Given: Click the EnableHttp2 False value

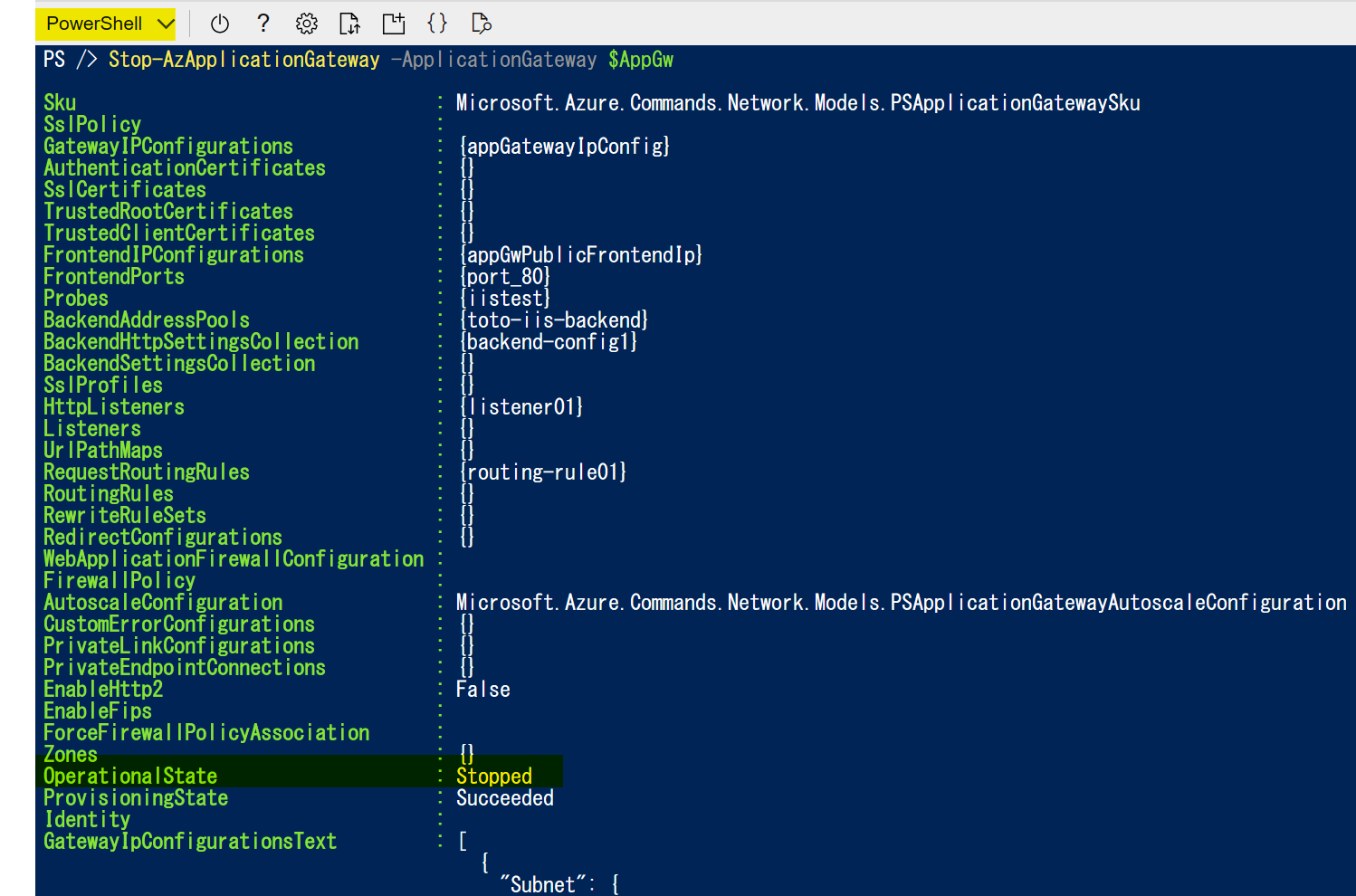Looking at the screenshot, I should 483,690.
